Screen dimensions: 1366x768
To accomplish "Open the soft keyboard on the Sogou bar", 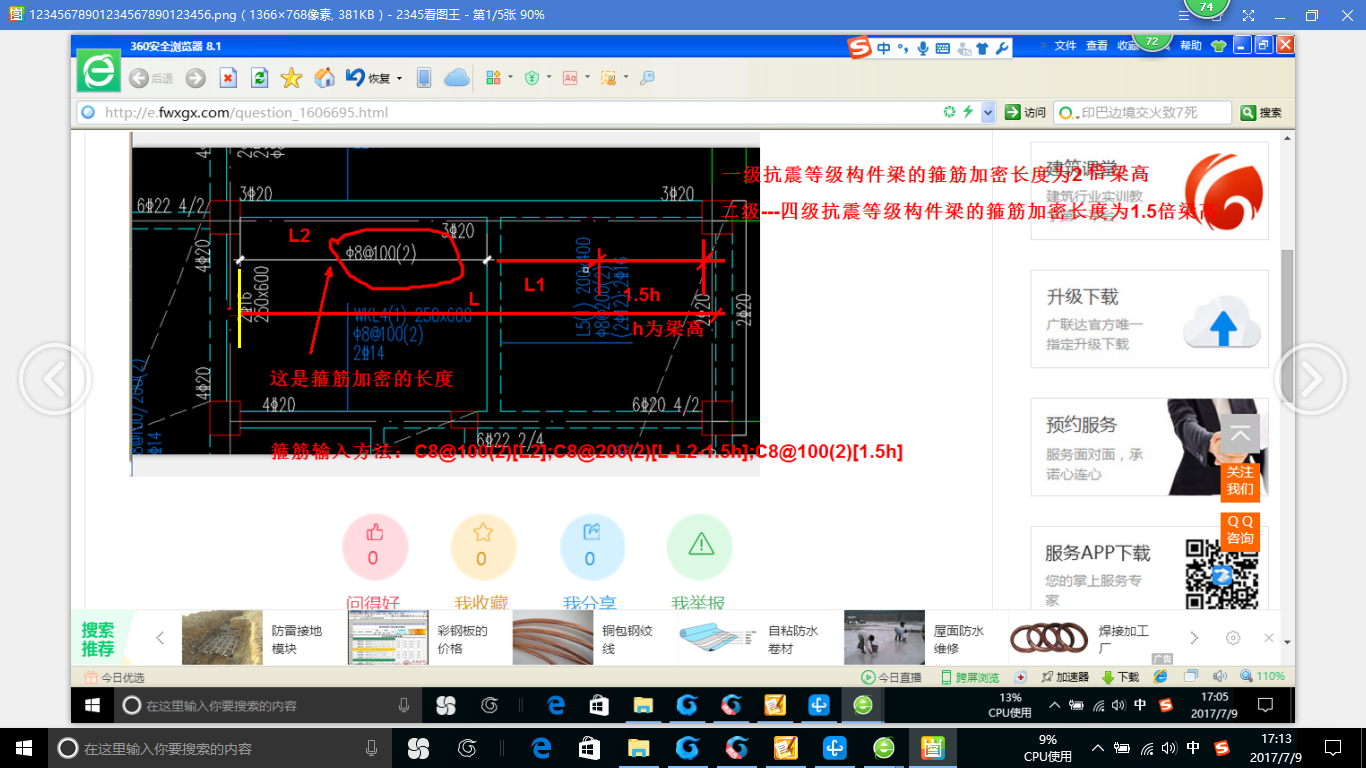I will pyautogui.click(x=942, y=48).
